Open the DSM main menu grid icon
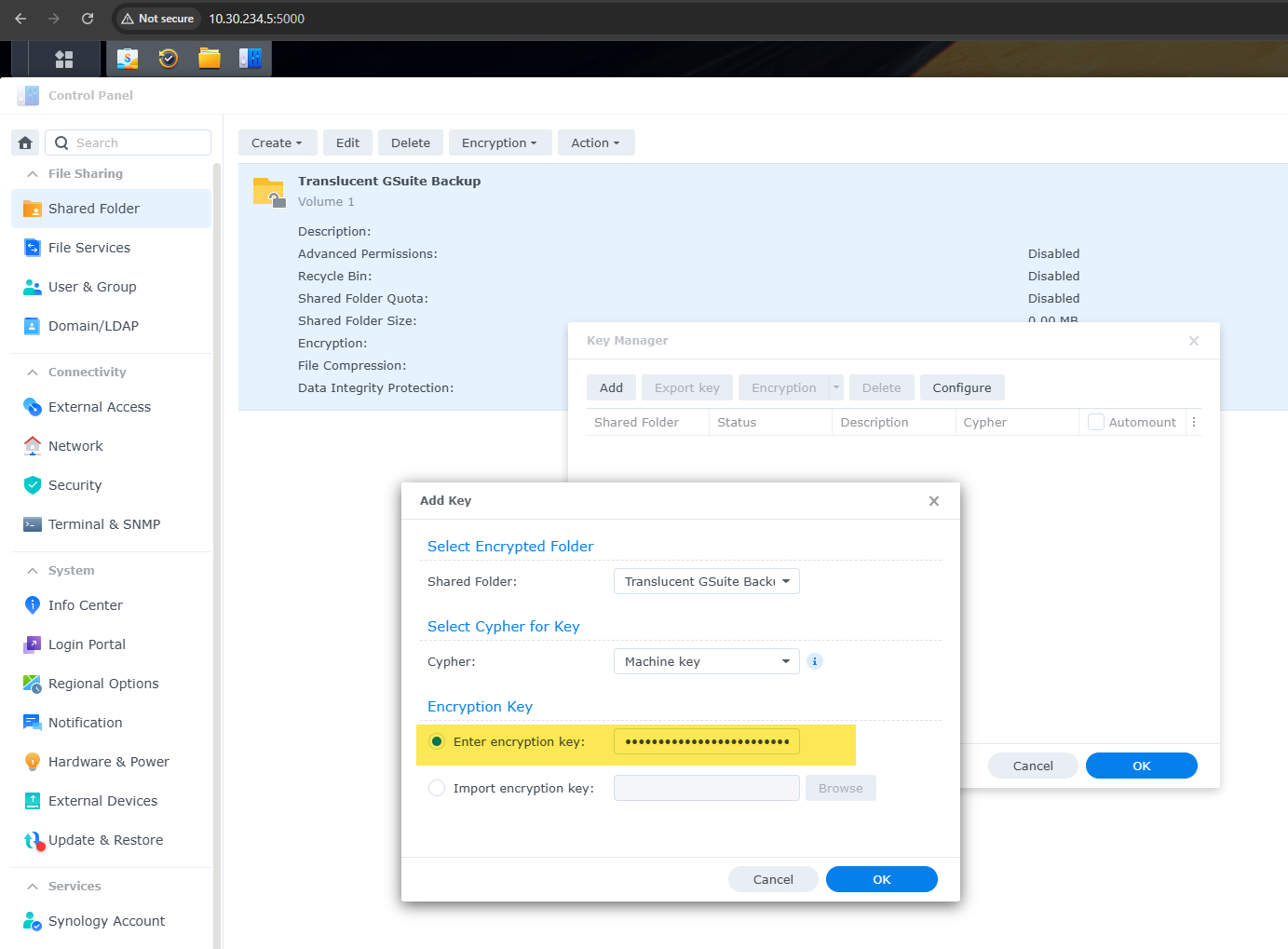 click(64, 59)
